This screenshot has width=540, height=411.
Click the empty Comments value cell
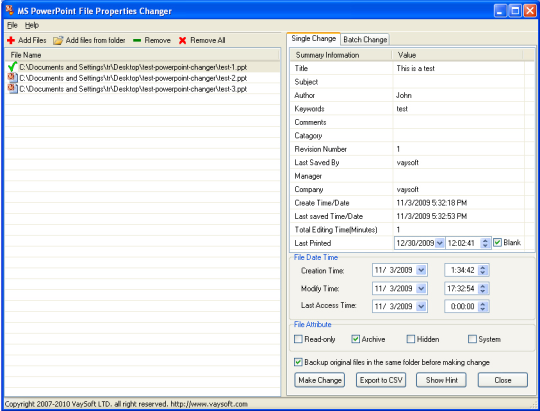point(458,122)
